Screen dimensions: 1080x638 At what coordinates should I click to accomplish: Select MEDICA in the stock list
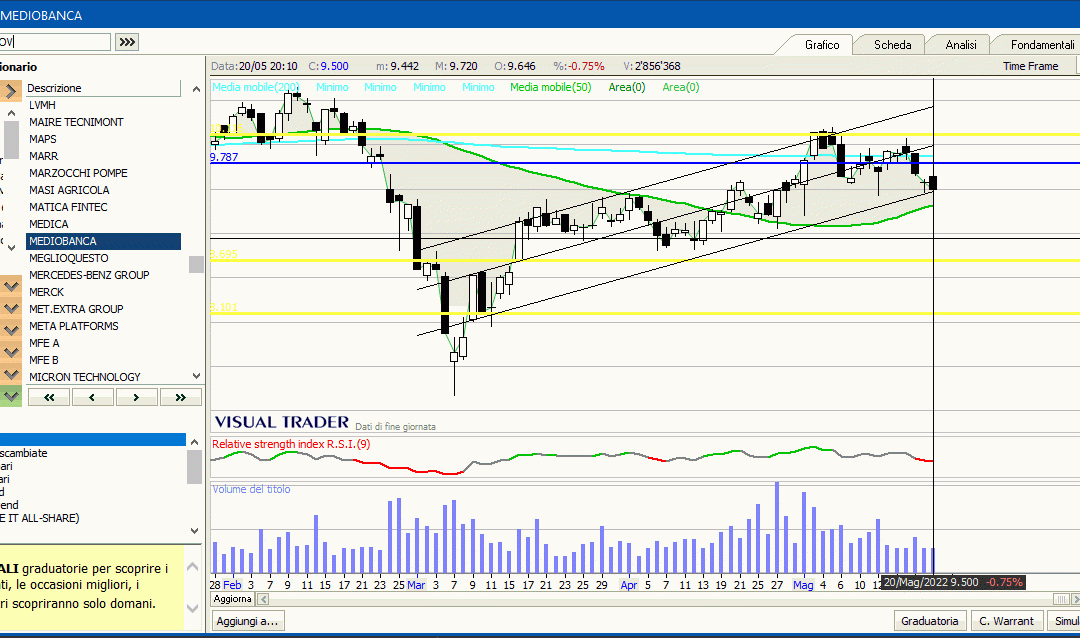click(x=103, y=224)
